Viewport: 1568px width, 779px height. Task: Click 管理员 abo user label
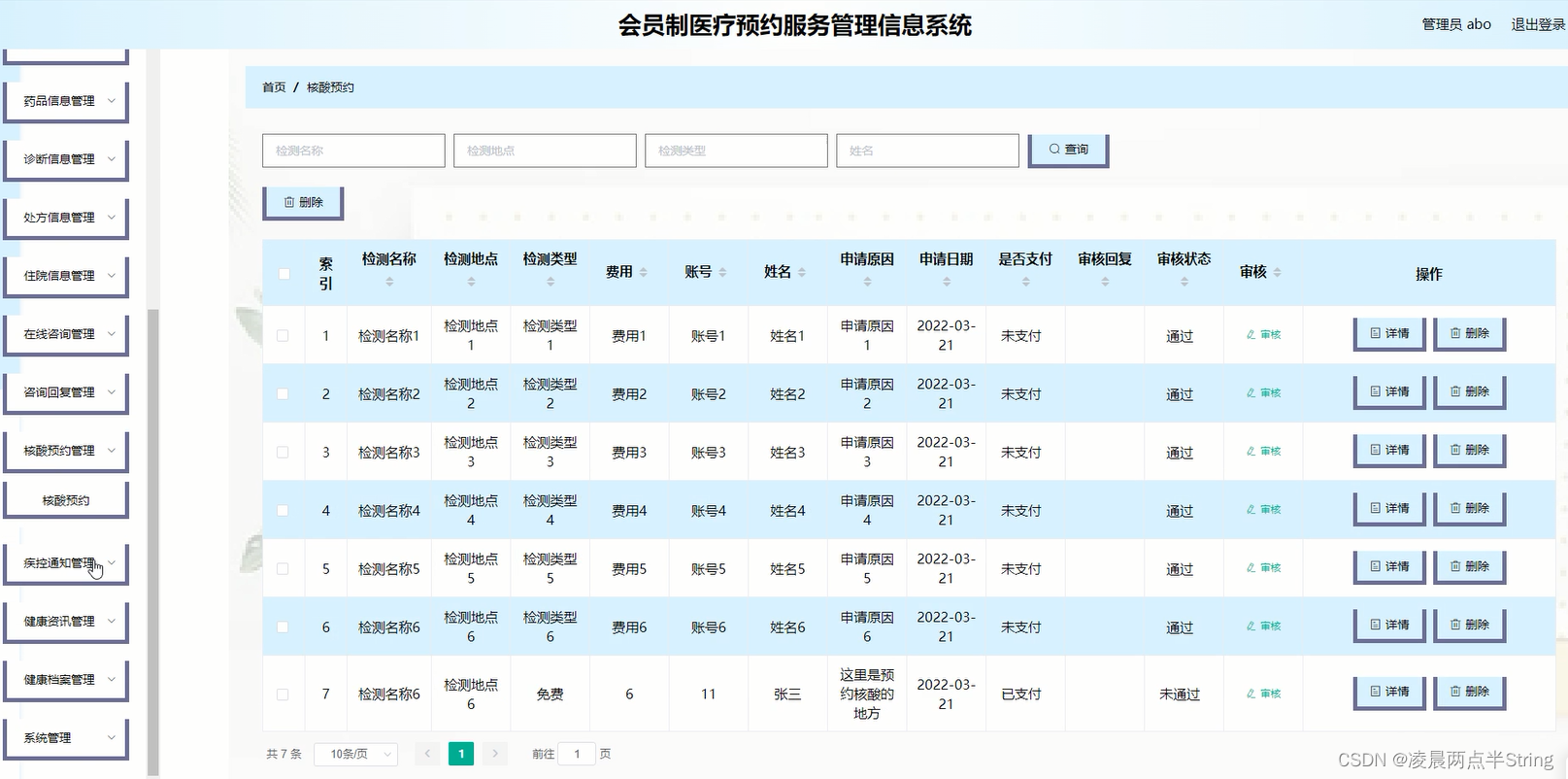tap(1456, 24)
